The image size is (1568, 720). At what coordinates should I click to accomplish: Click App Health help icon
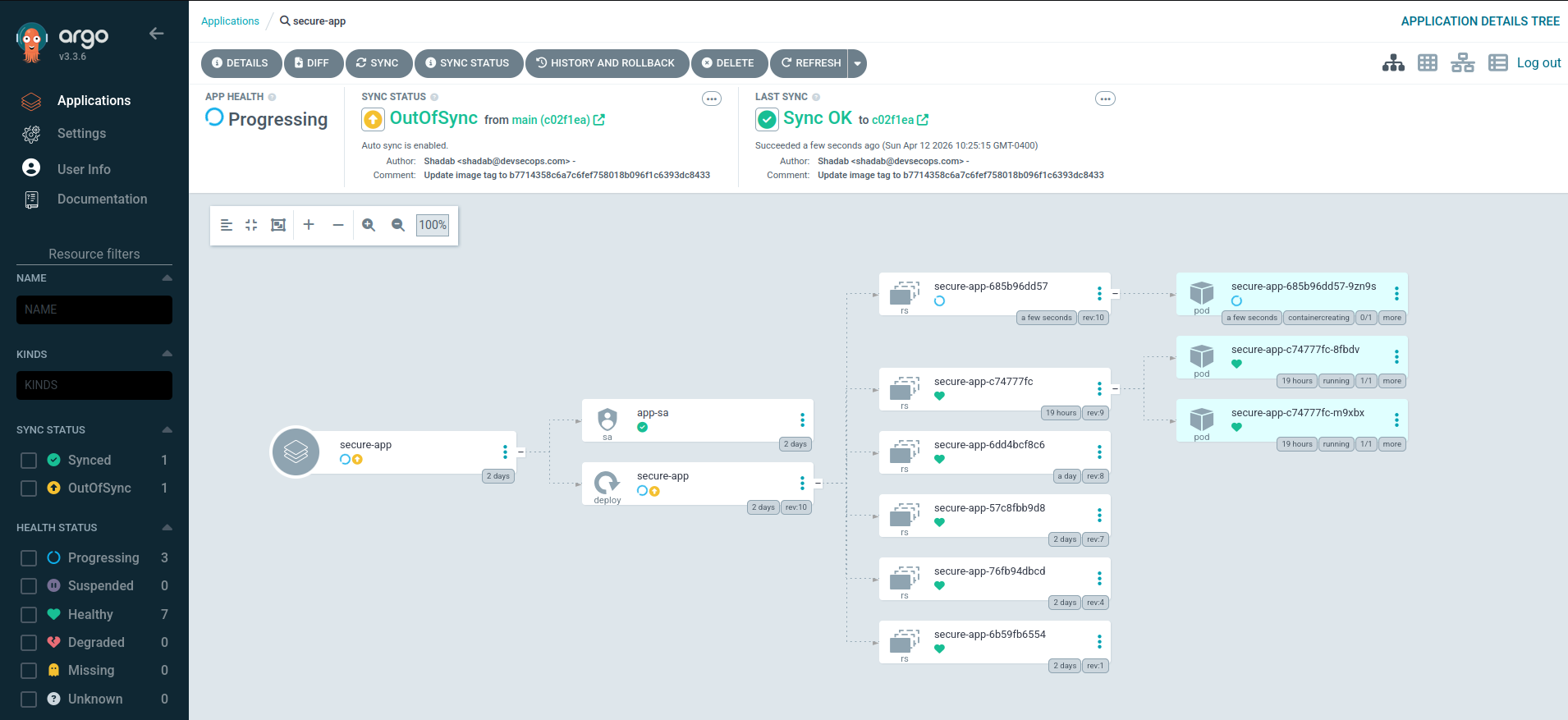coord(272,97)
